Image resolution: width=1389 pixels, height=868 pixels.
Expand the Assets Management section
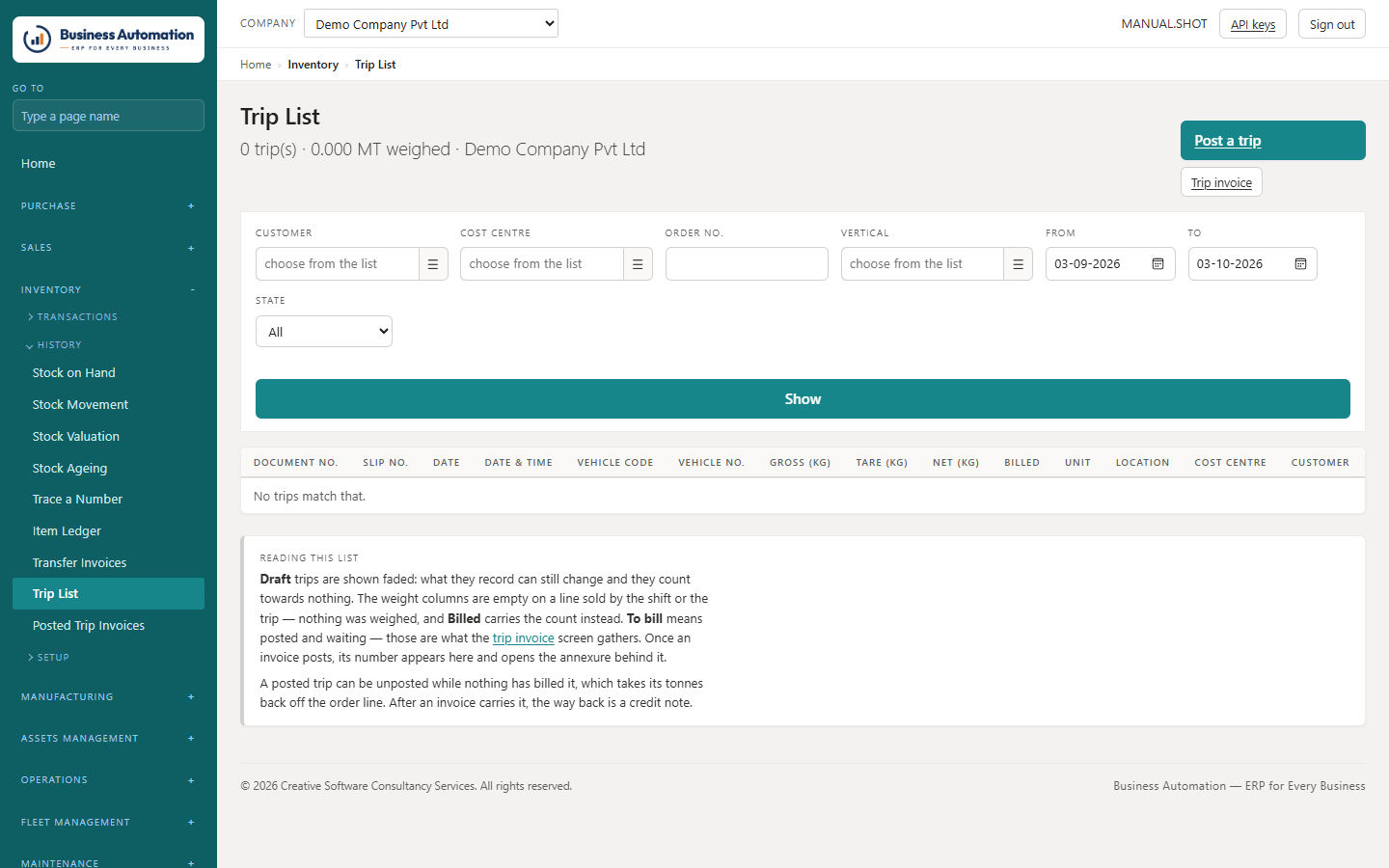[x=108, y=739]
